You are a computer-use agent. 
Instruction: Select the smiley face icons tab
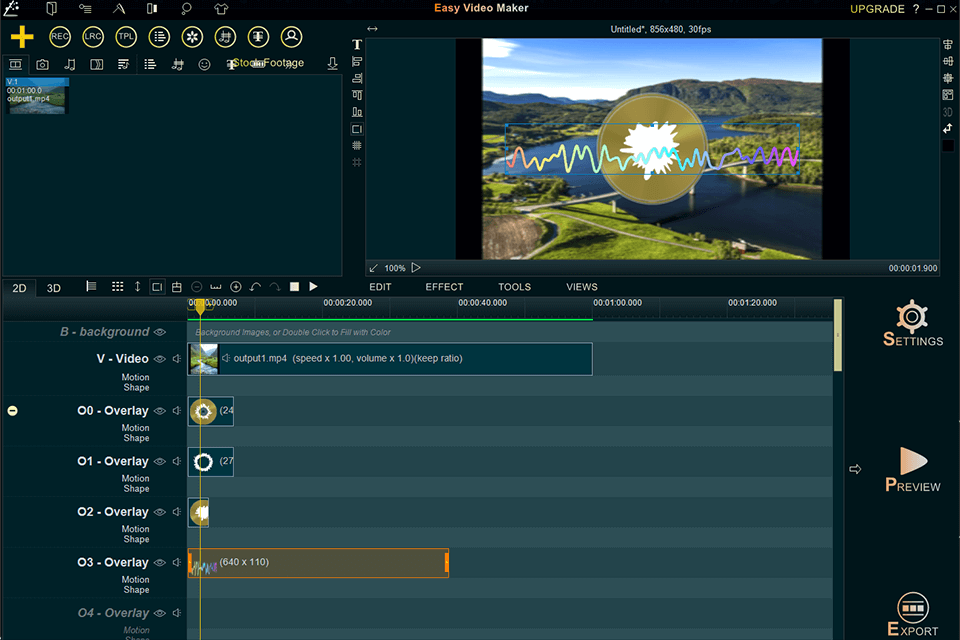[204, 64]
